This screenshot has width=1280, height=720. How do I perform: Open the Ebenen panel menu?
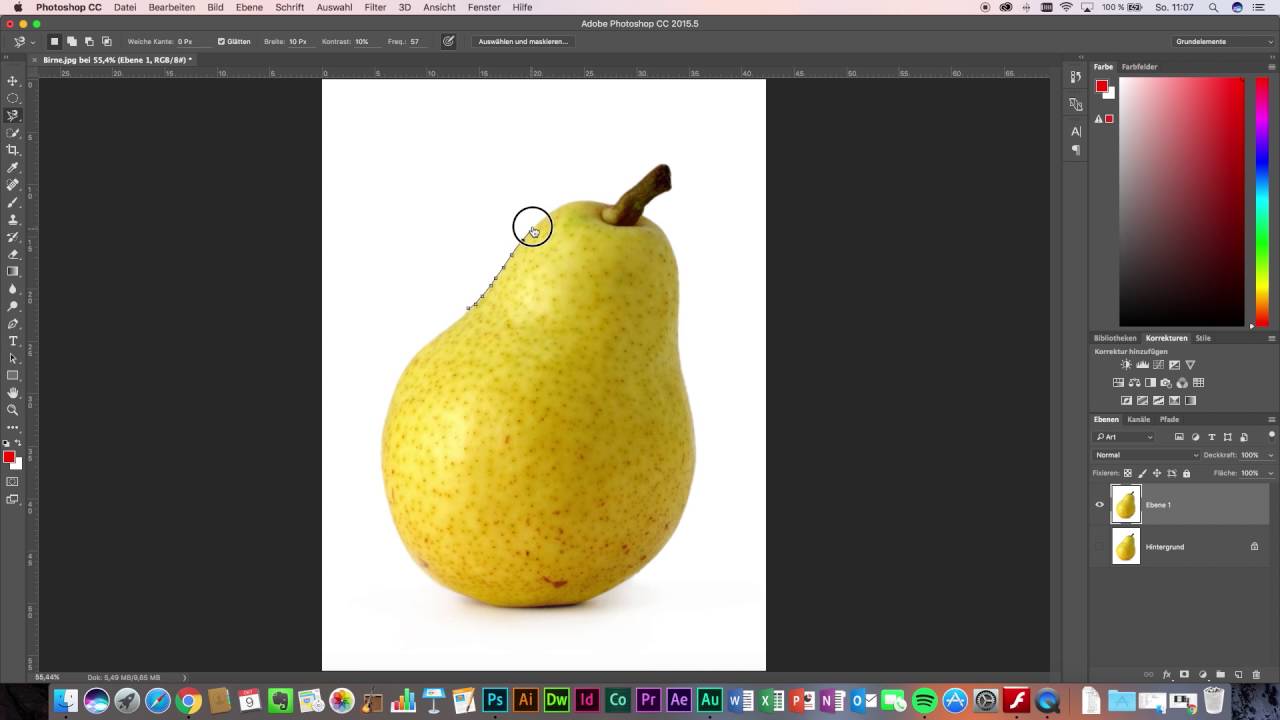(x=1272, y=419)
